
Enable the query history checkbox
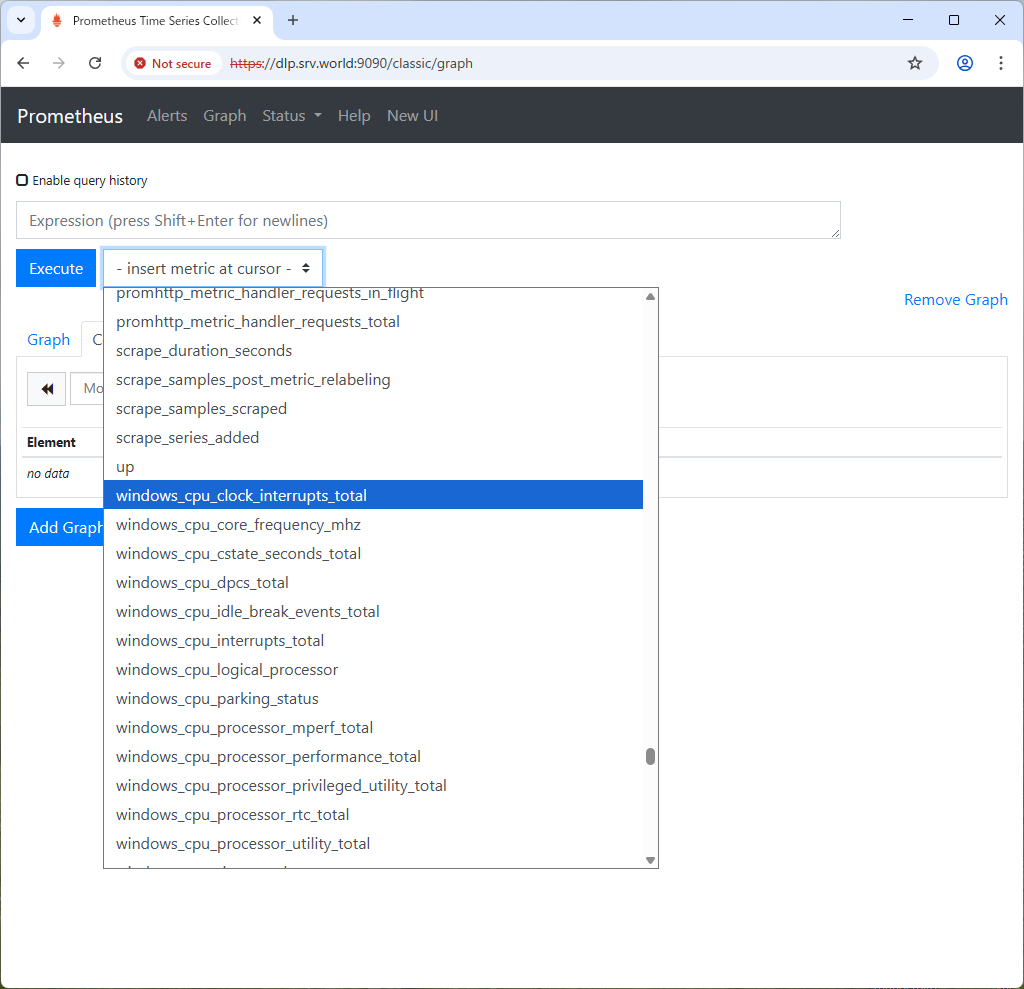point(21,180)
